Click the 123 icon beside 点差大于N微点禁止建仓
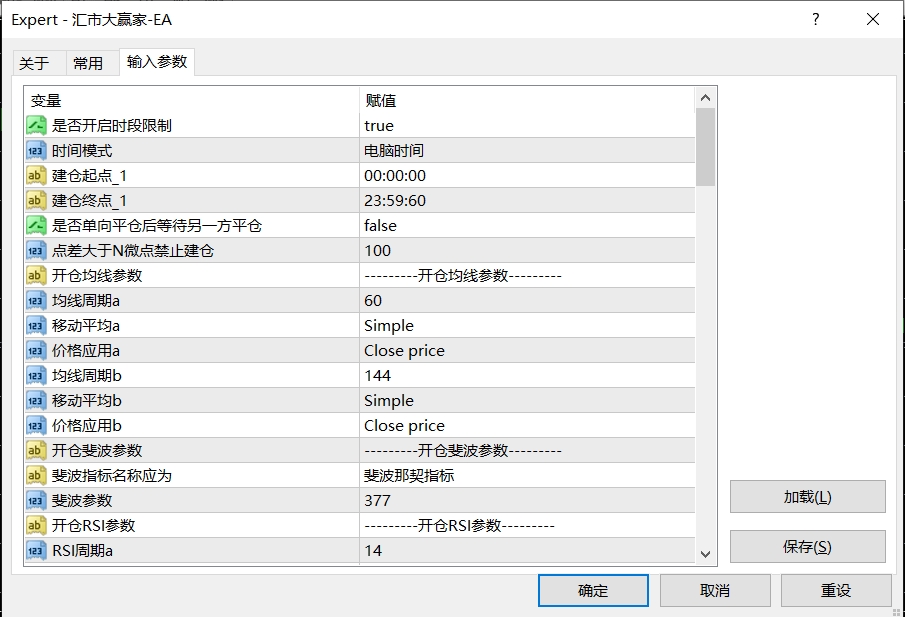This screenshot has width=905, height=617. [x=32, y=250]
